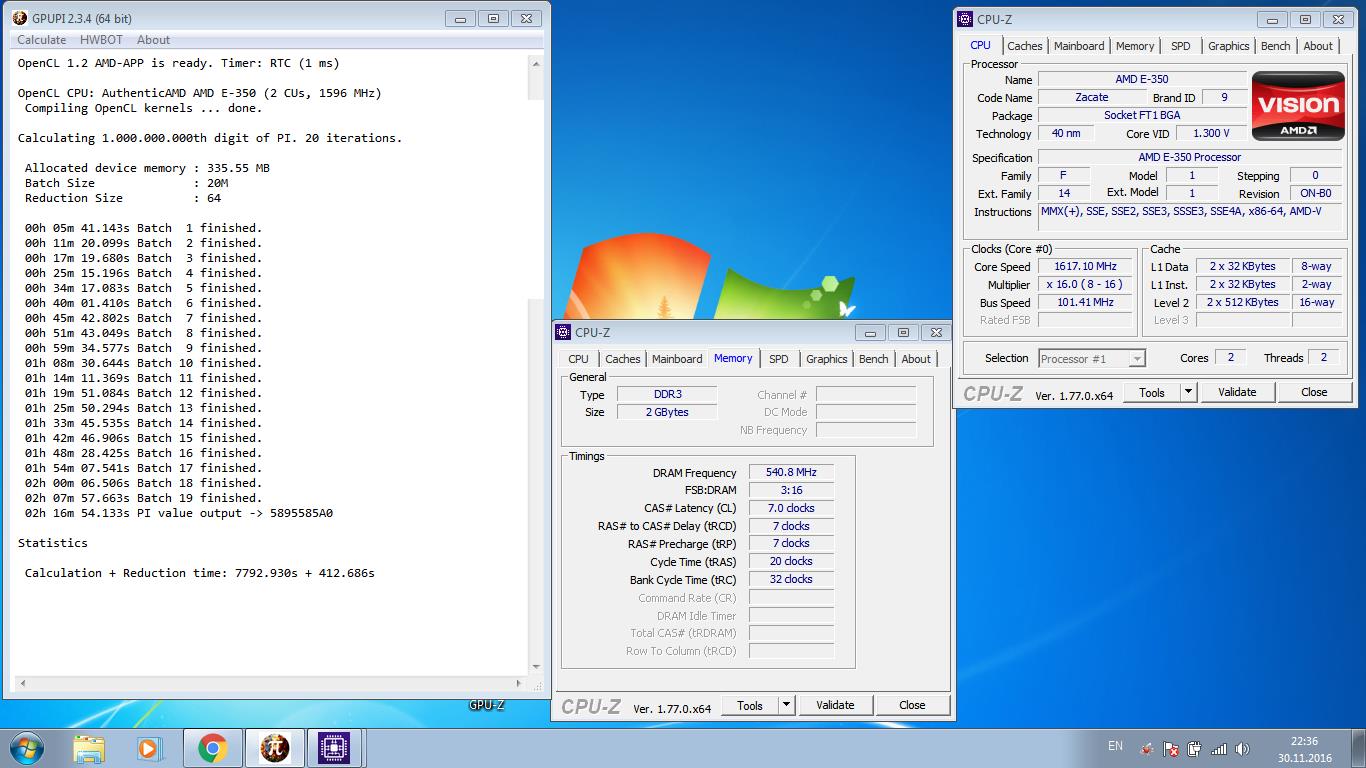Open Action Center flag tray icon
The image size is (1366, 768).
click(x=1170, y=748)
